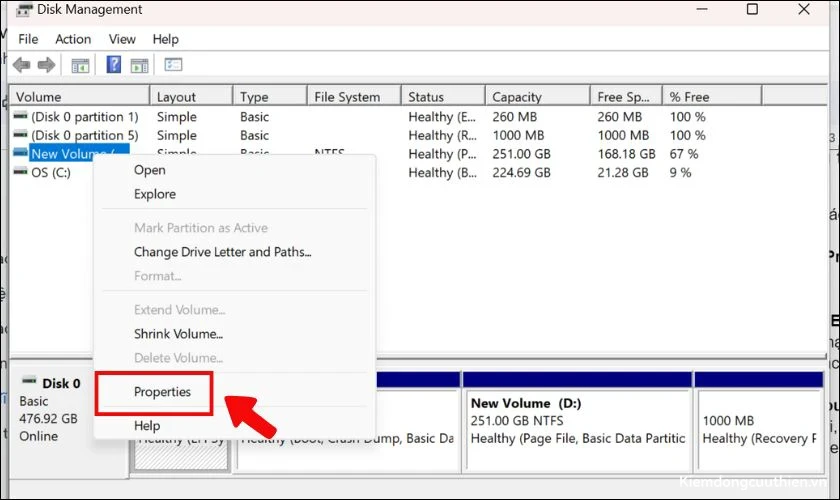This screenshot has height=500, width=840.
Task: Select the Disk 0 partition 1 row
Action: click(418, 117)
